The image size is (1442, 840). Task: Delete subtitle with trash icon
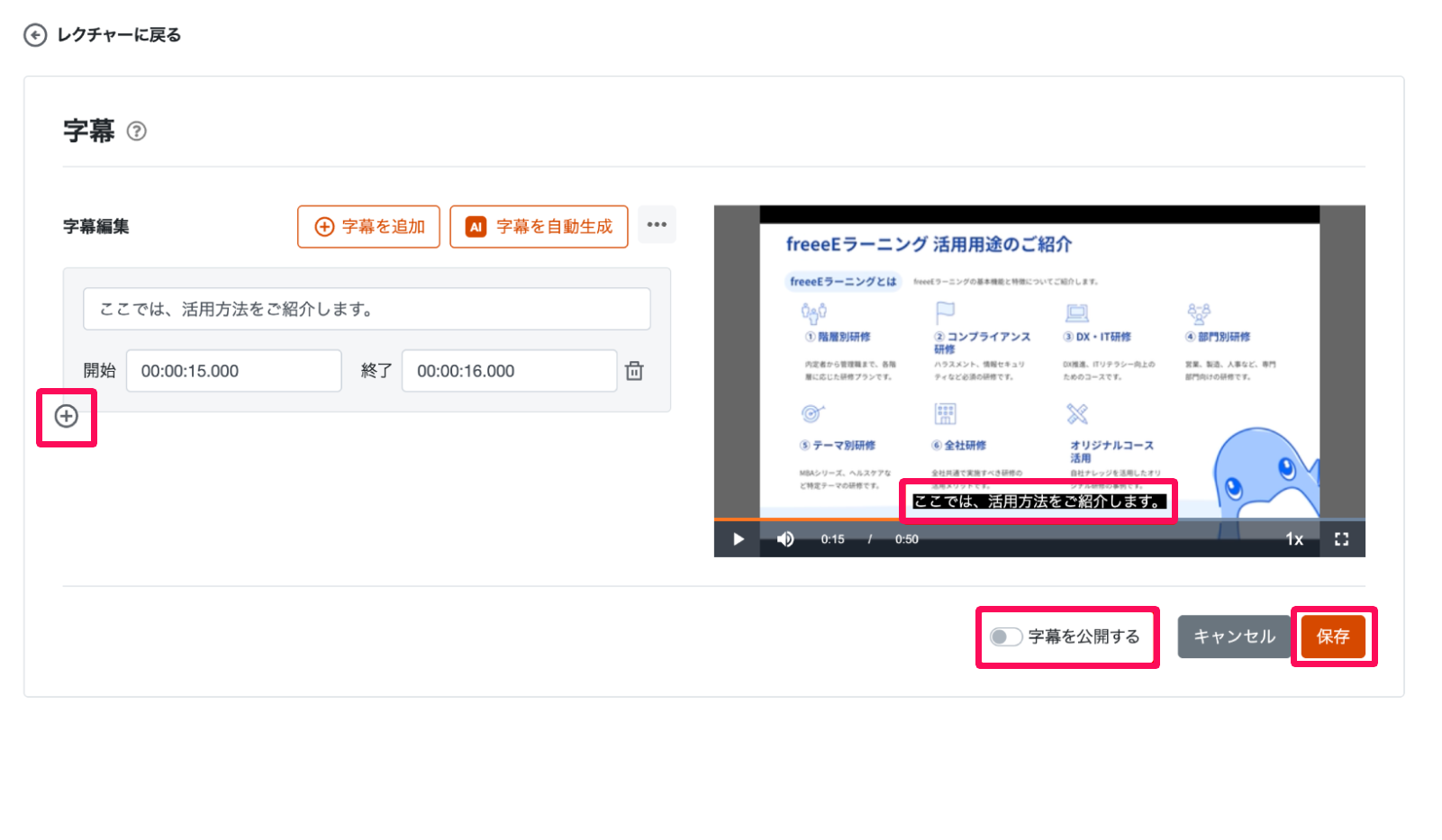click(x=634, y=371)
